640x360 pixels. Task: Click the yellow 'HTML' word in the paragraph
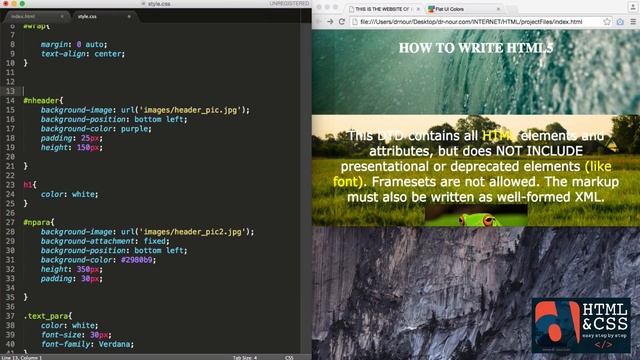pyautogui.click(x=499, y=136)
